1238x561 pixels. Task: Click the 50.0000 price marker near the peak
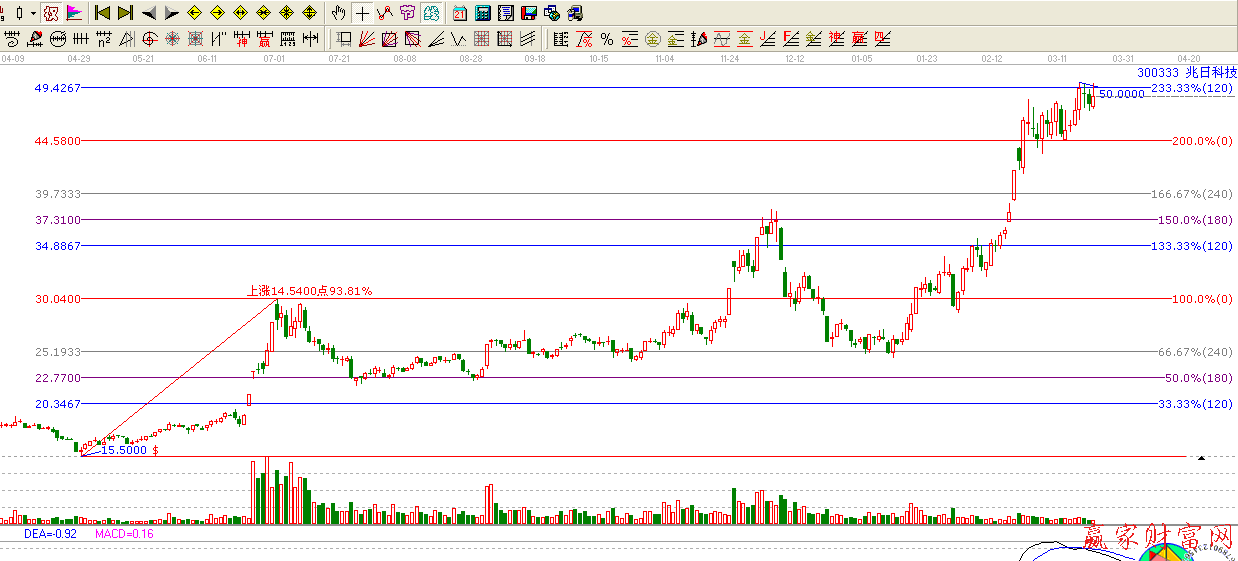[1121, 94]
